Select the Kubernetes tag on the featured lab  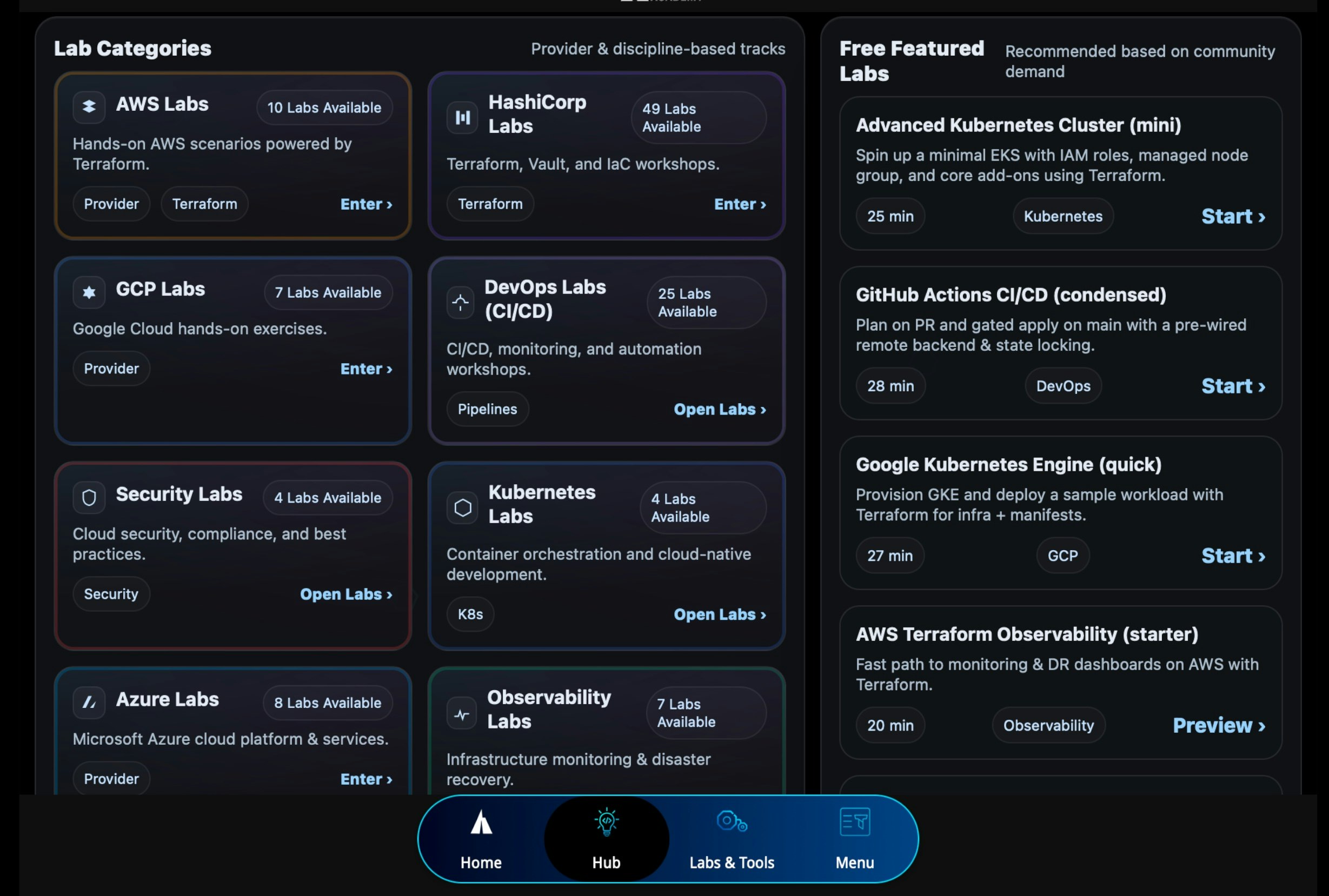click(1062, 216)
